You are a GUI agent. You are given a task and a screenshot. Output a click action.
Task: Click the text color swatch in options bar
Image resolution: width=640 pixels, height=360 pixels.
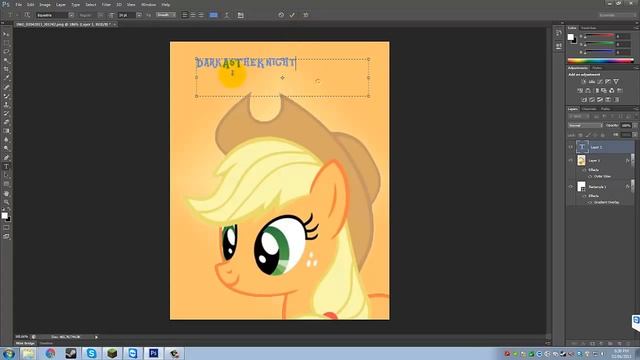pos(213,15)
